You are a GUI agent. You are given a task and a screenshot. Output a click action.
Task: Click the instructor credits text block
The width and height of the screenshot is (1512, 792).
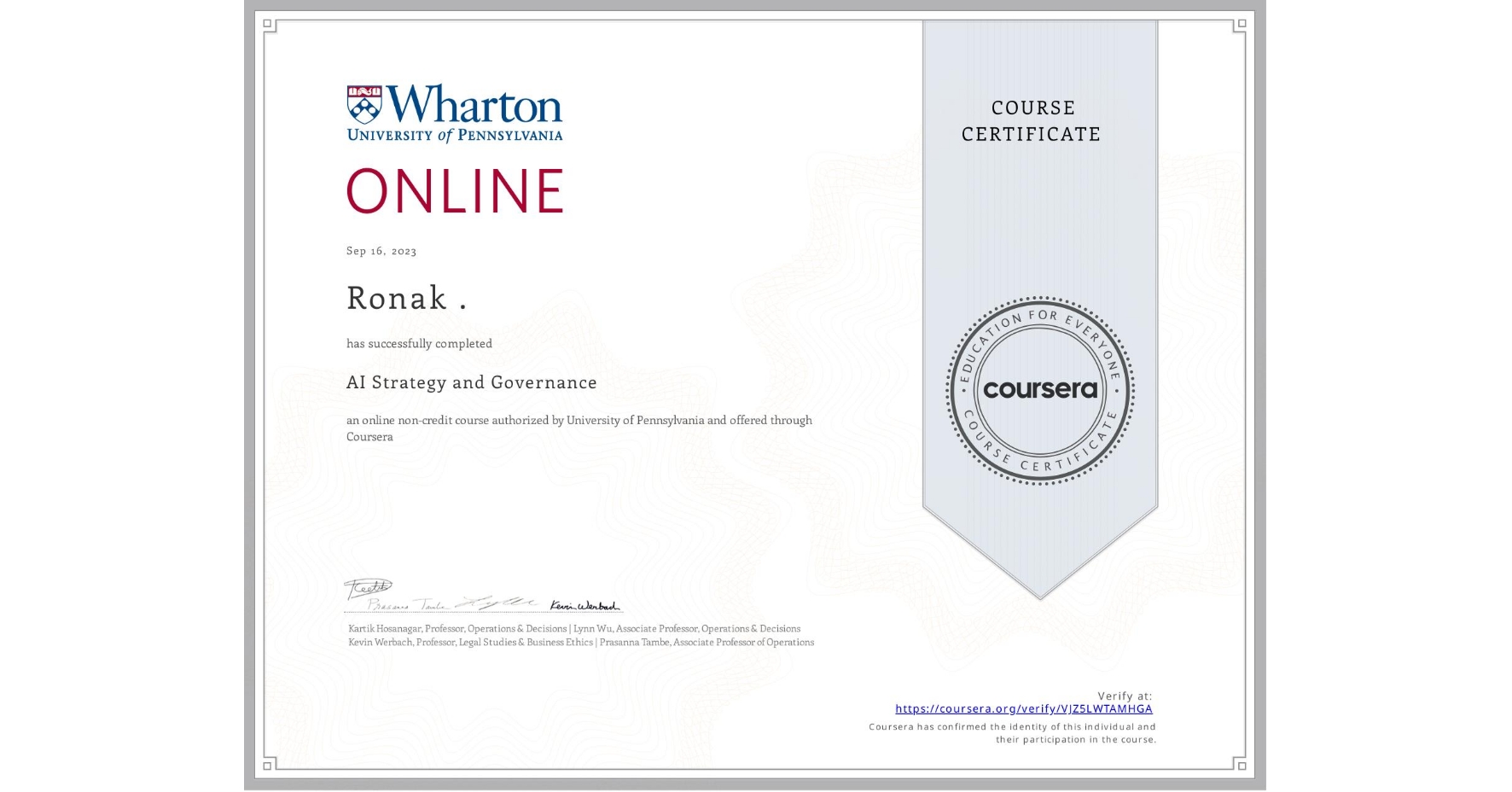click(x=579, y=635)
